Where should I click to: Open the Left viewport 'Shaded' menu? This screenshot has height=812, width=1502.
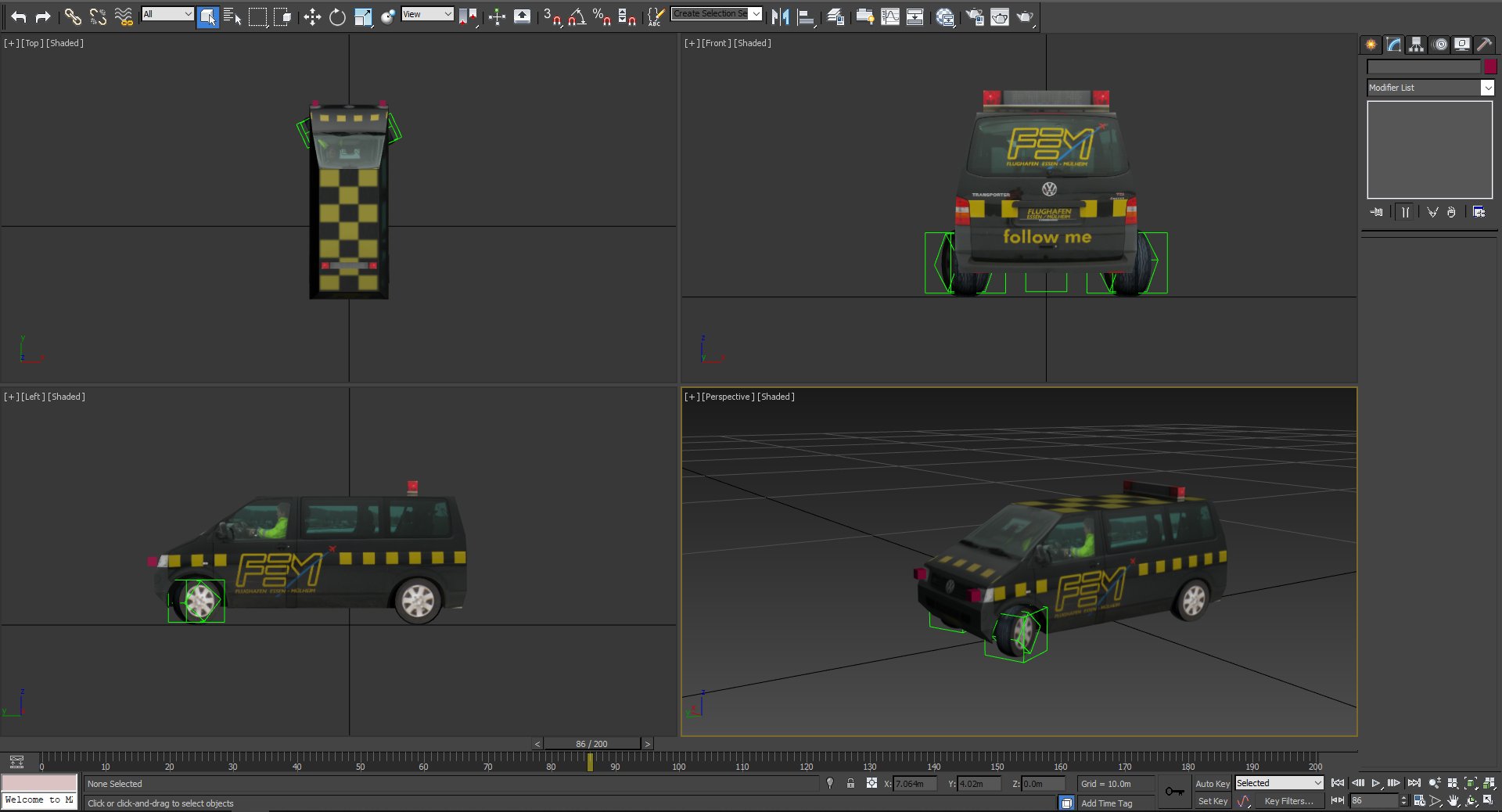pos(66,397)
